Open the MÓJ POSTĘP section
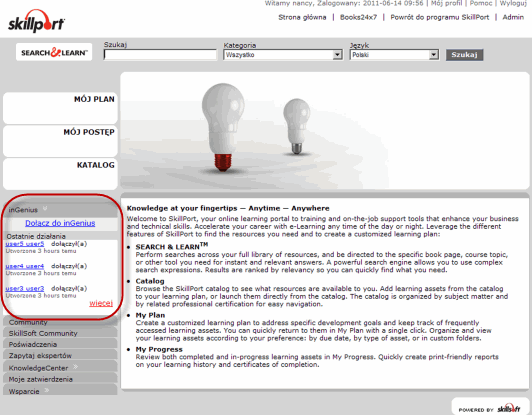This screenshot has width=532, height=415. click(x=60, y=140)
